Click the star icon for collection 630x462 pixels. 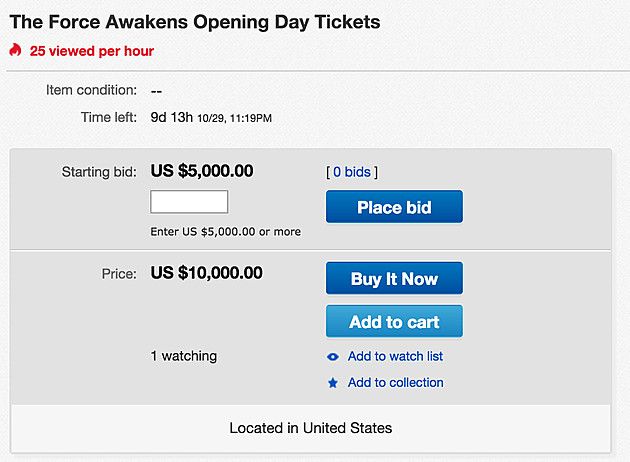click(333, 383)
